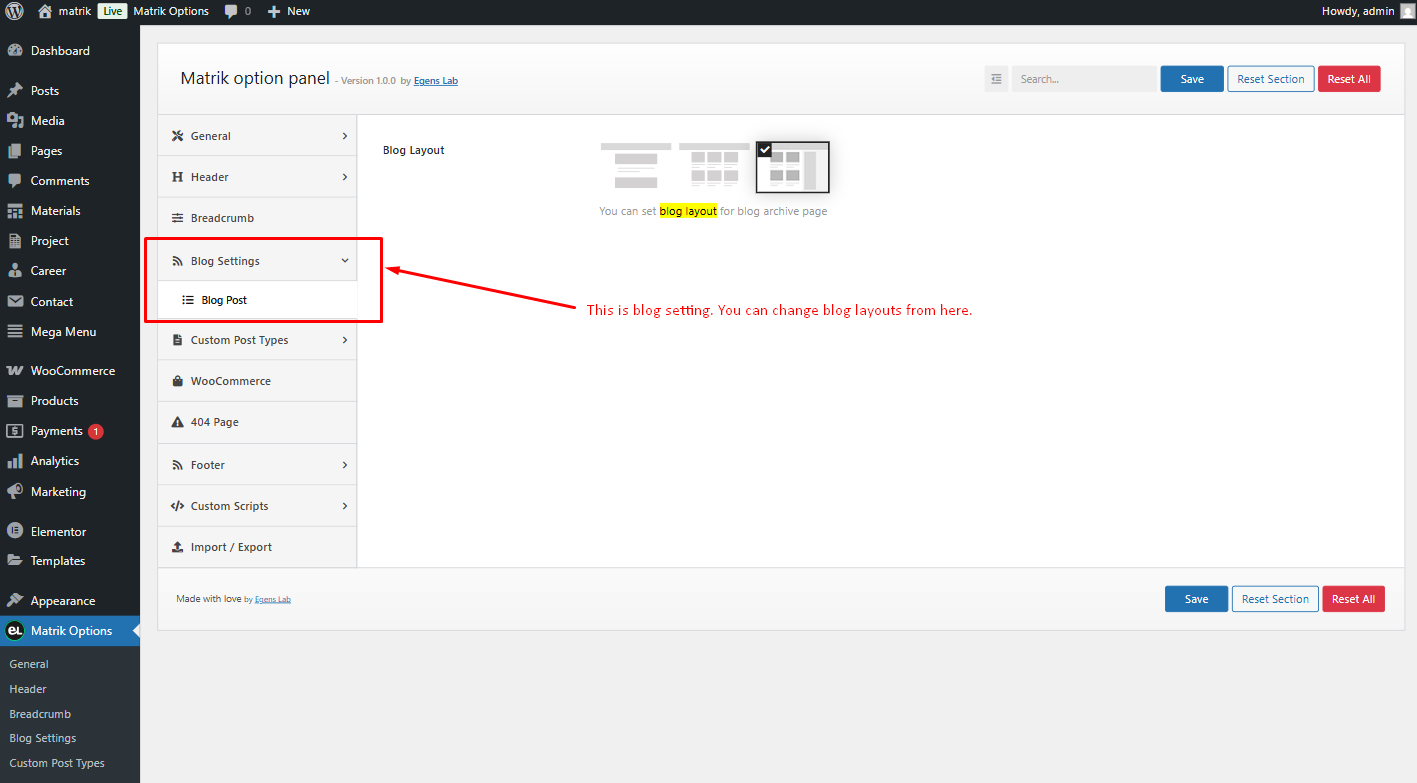The image size is (1417, 783).
Task: Click the Materials icon in sidebar
Action: pyautogui.click(x=15, y=211)
